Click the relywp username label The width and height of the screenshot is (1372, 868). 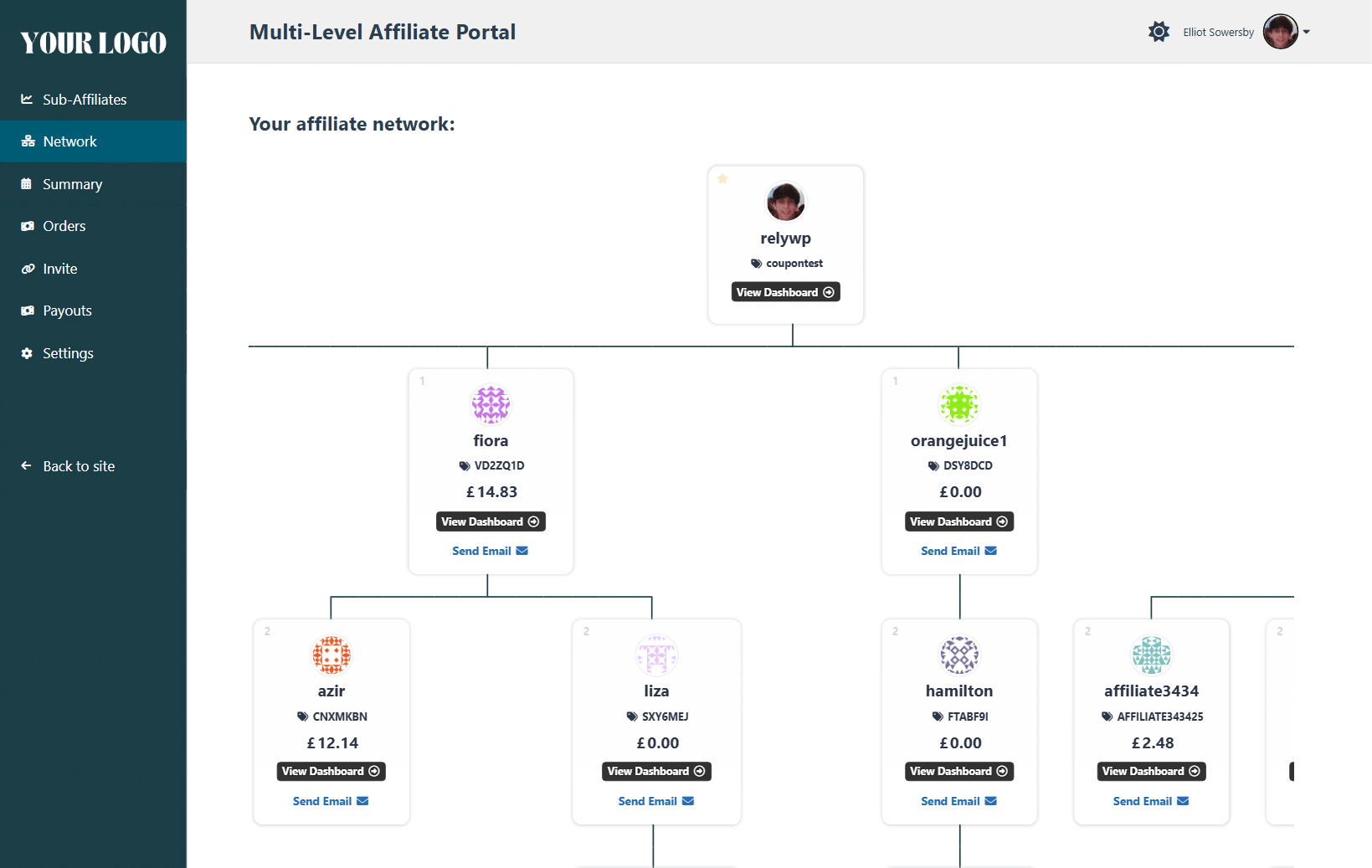(785, 239)
